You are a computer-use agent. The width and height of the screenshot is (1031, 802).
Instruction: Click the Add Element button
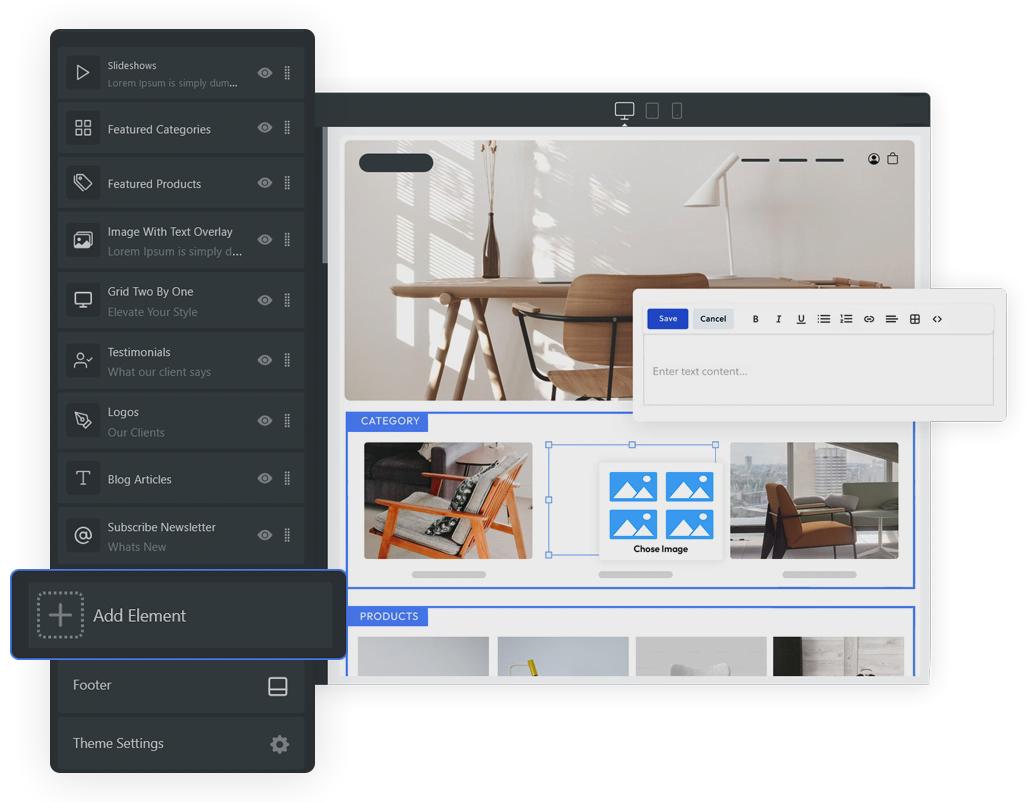179,615
